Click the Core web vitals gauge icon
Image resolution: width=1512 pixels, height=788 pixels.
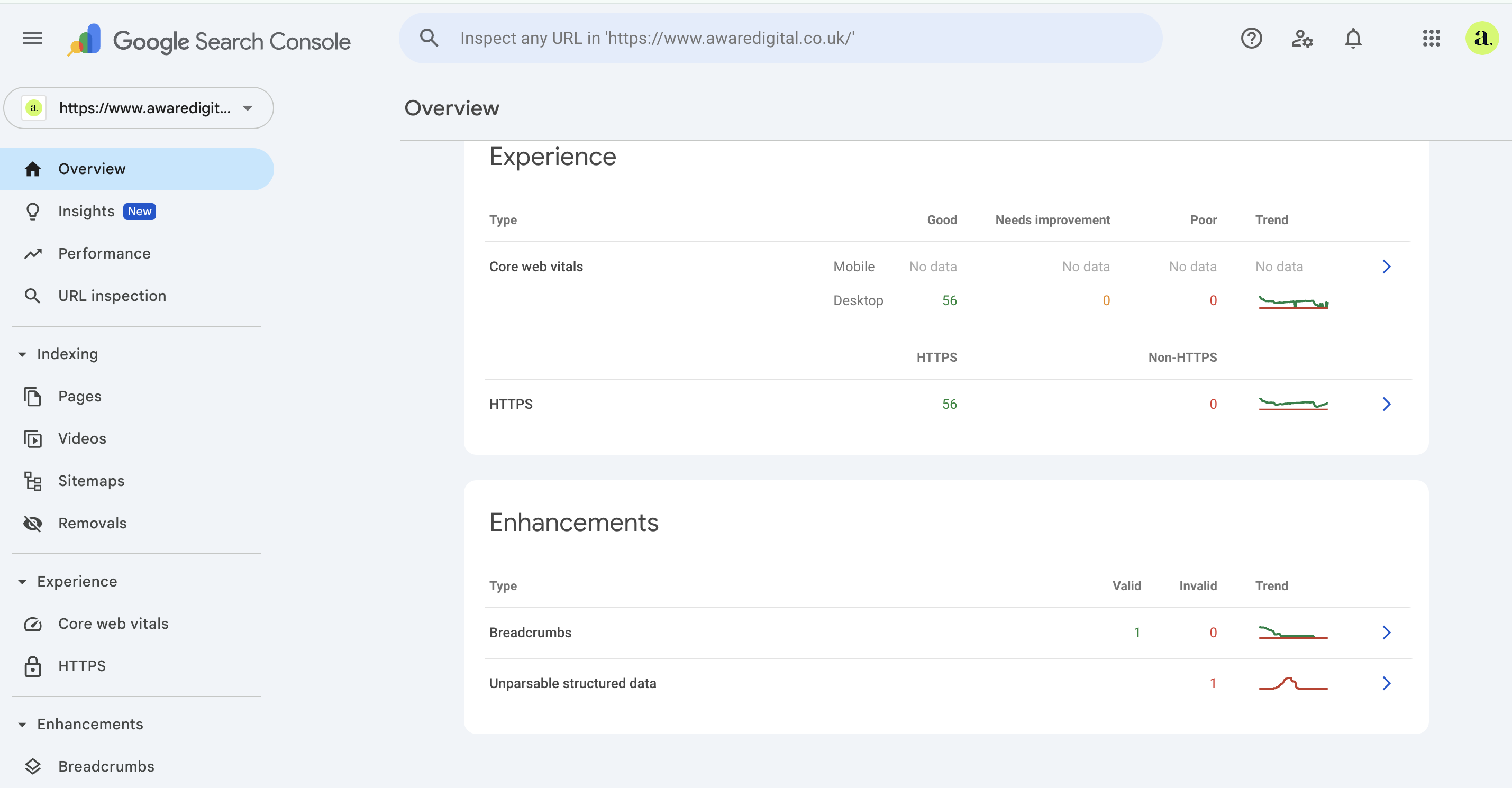tap(33, 624)
